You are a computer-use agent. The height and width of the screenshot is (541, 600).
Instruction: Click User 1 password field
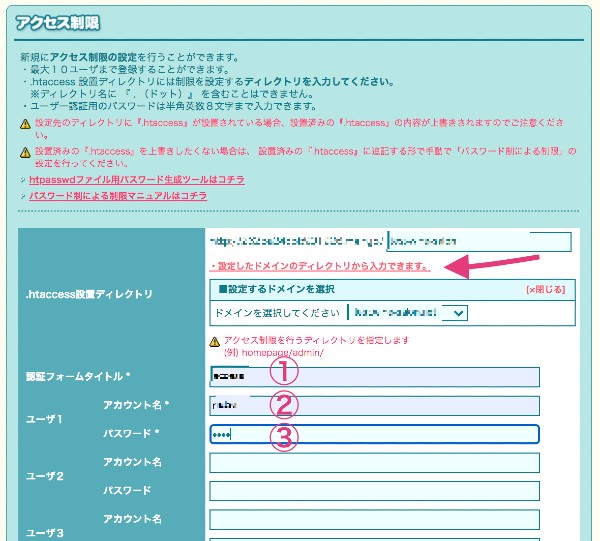(374, 434)
